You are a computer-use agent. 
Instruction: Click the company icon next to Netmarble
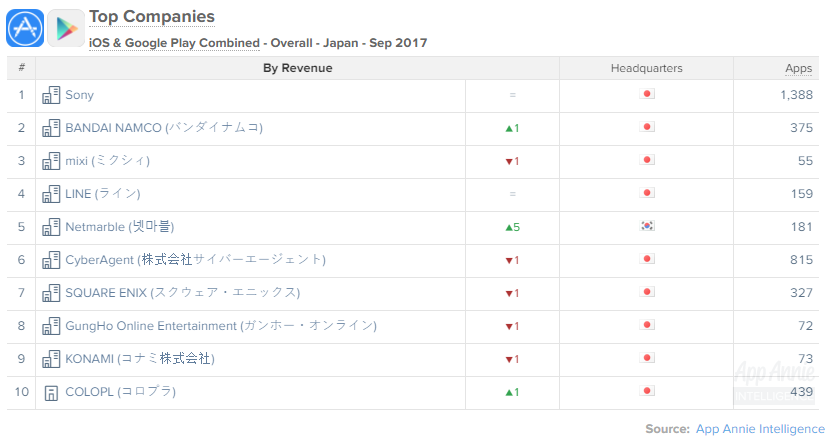[51, 227]
